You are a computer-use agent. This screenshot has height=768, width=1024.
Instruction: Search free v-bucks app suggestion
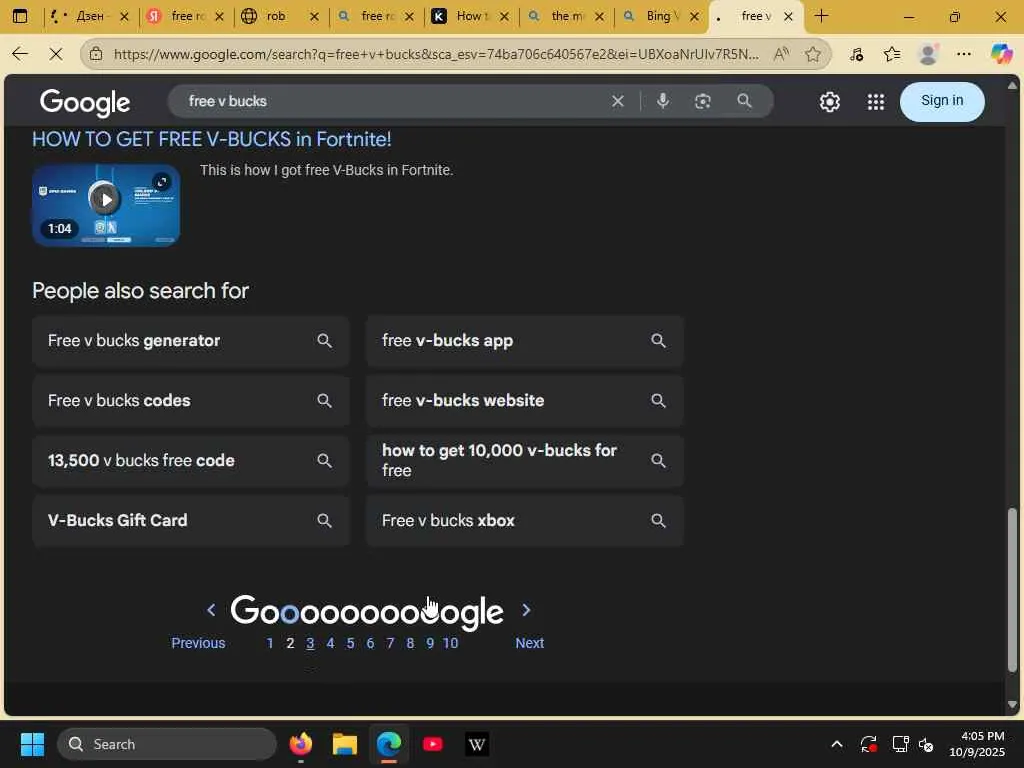coord(524,341)
